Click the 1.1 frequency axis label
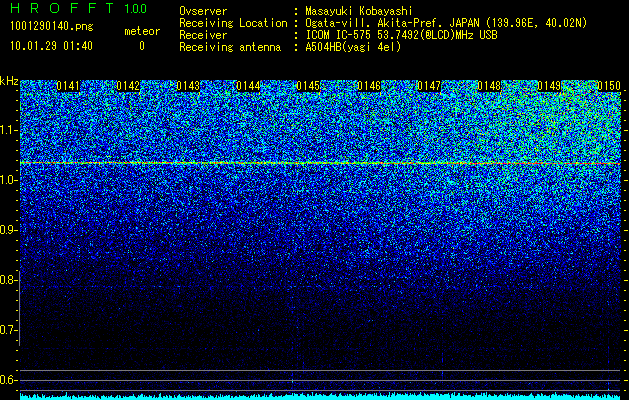 click(8, 130)
